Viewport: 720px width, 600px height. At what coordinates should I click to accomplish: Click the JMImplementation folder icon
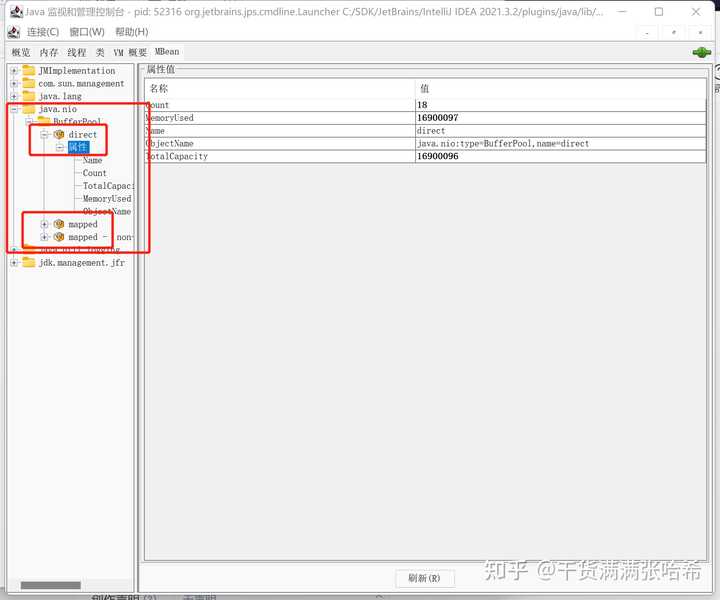(29, 70)
